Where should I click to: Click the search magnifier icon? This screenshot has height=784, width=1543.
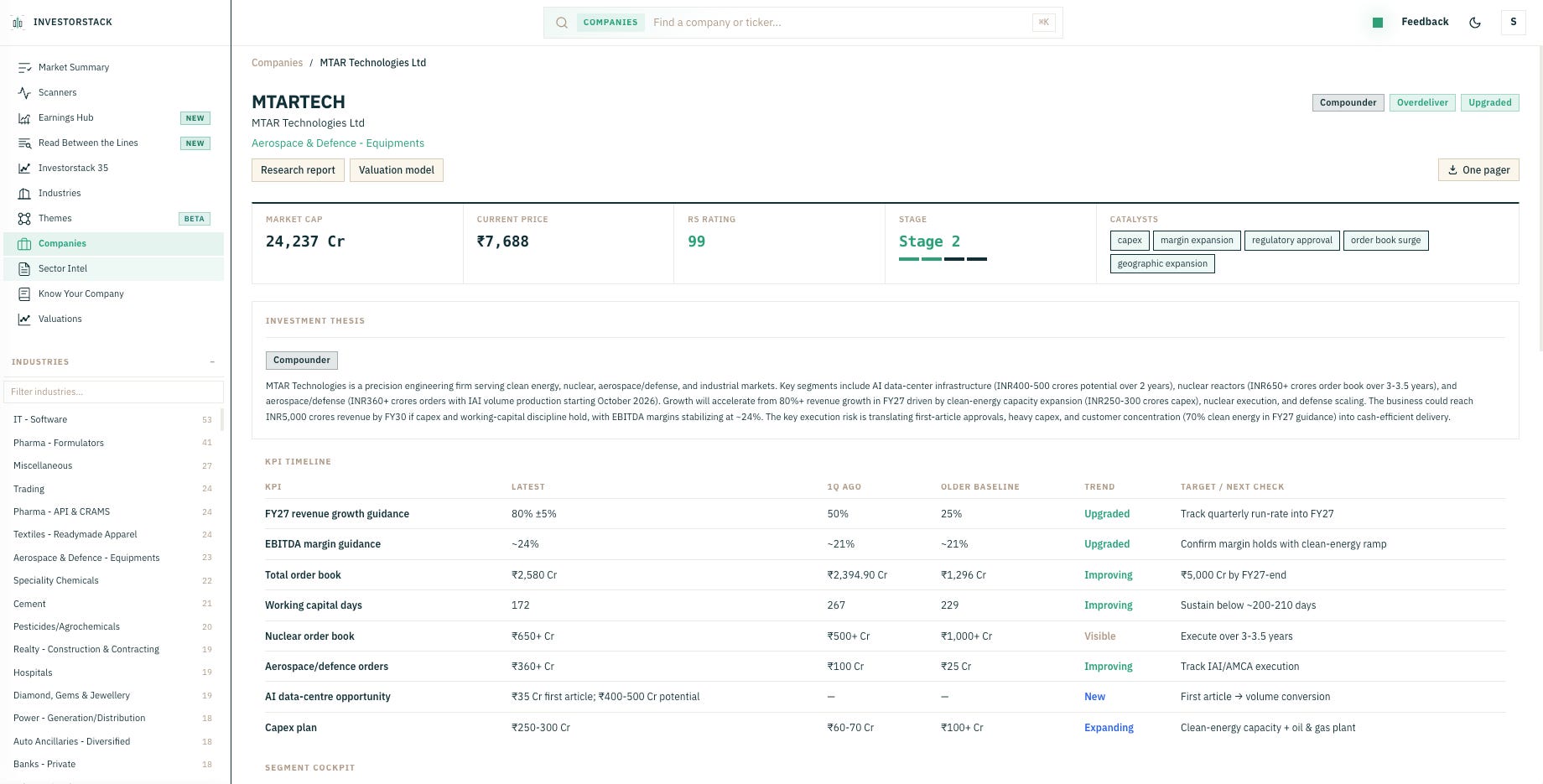[562, 23]
